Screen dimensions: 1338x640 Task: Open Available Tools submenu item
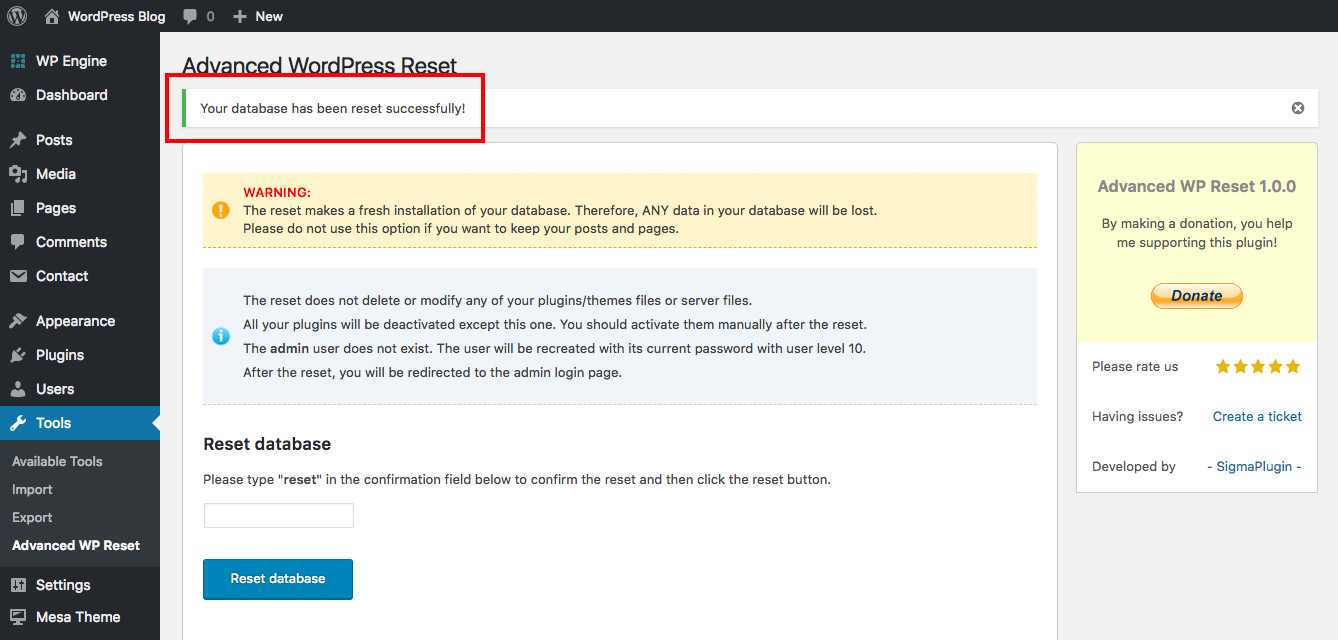(x=57, y=461)
